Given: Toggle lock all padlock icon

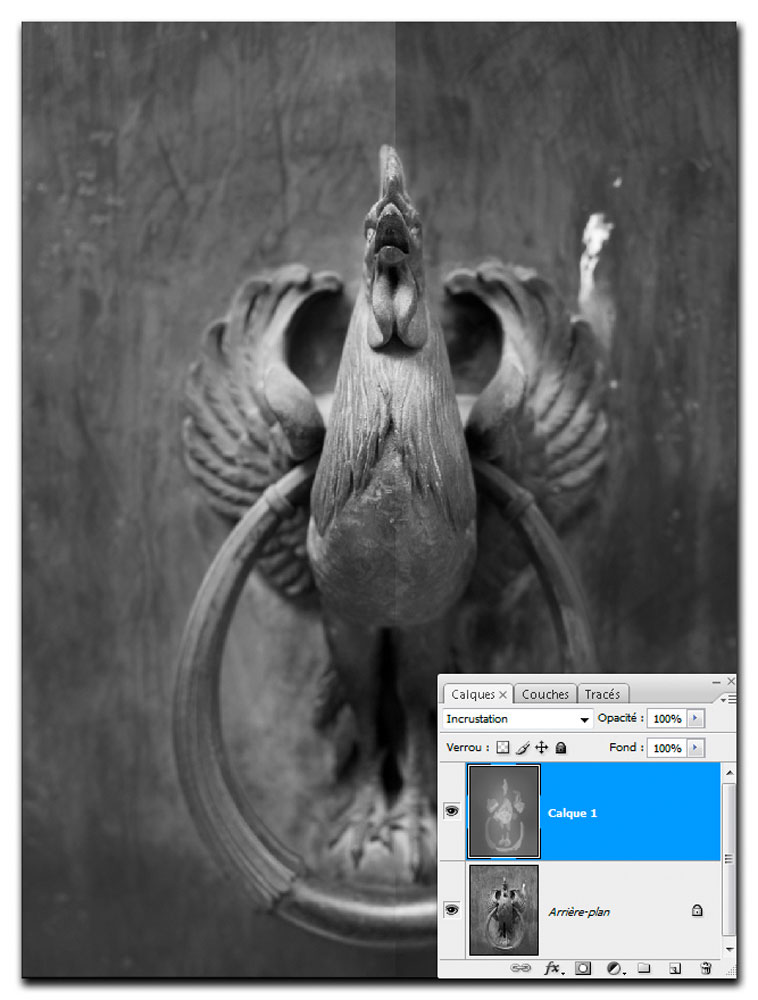Looking at the screenshot, I should tap(561, 747).
